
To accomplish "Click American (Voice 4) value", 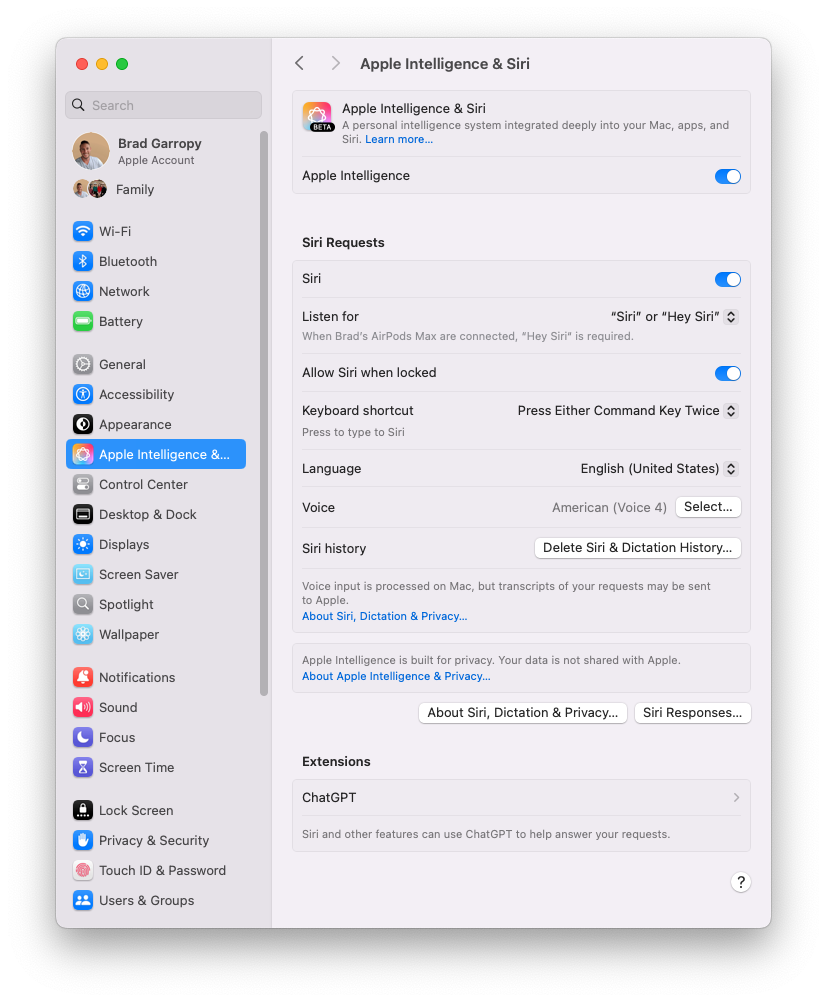I will [609, 507].
